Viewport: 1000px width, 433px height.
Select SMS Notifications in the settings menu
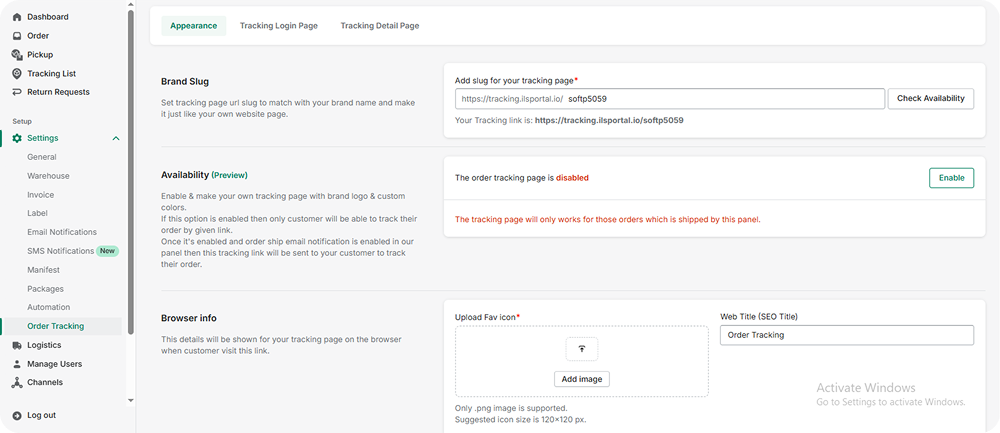pos(61,251)
